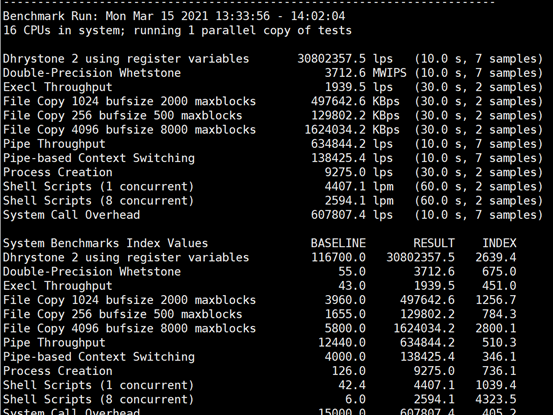Select Shell Scripts (1 concurrent) index 1039.4
Screen dimensions: 553x415
coord(496,385)
